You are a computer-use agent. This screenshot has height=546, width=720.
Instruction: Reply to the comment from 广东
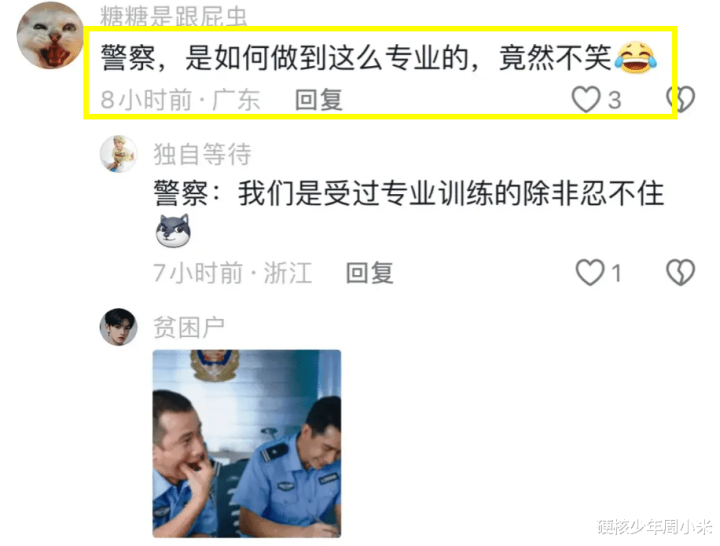click(x=319, y=100)
